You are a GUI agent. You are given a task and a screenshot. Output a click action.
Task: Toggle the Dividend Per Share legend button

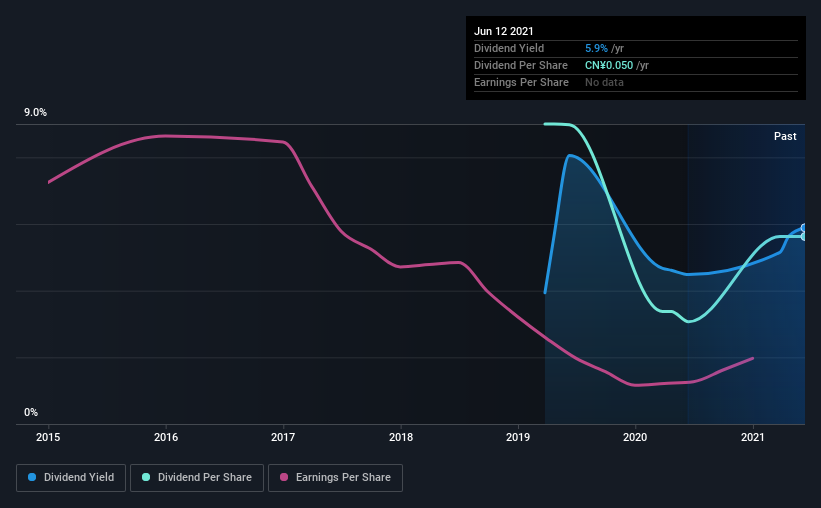(x=197, y=478)
